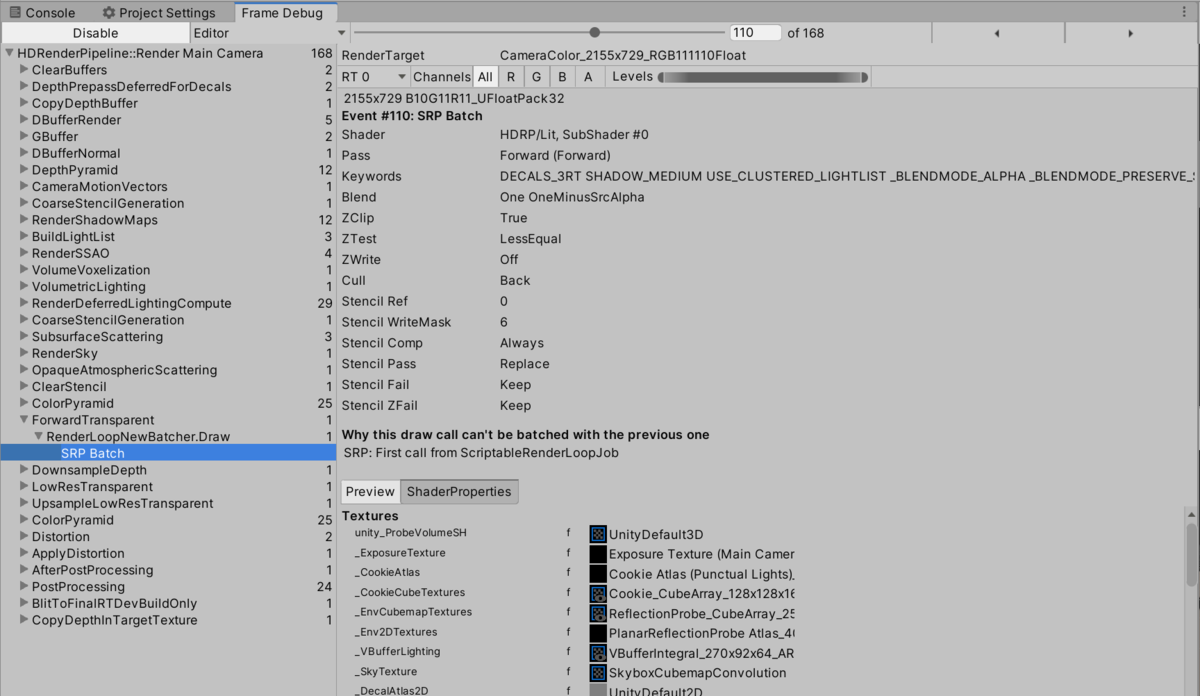Select SRP Batch event
This screenshot has height=696, width=1200.
pyautogui.click(x=168, y=453)
